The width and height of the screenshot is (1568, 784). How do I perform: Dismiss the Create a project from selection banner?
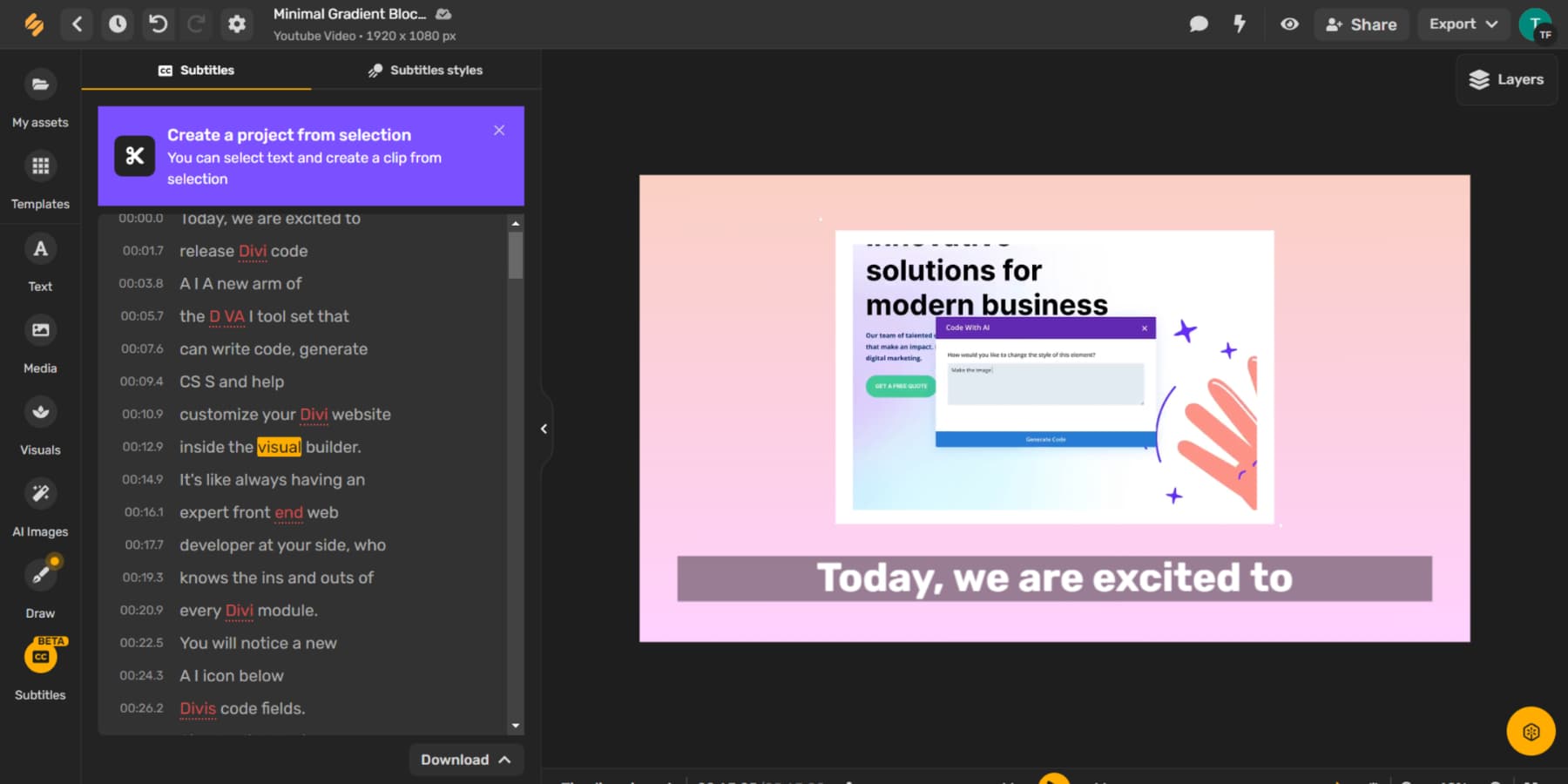tap(499, 130)
